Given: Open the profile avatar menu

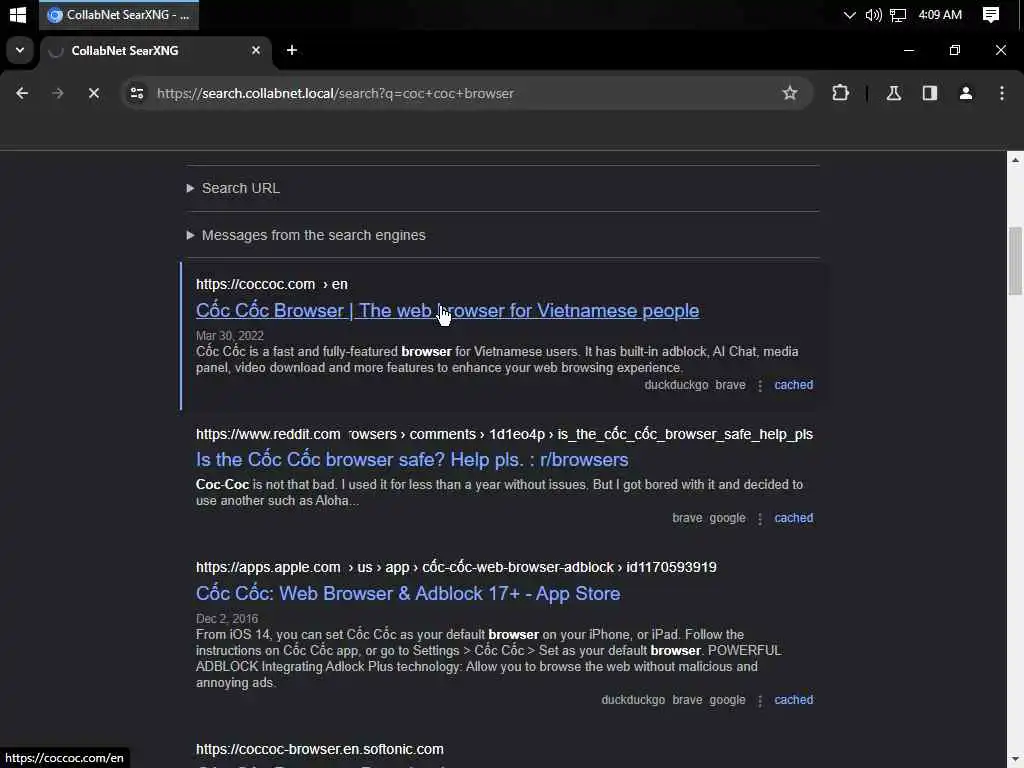Looking at the screenshot, I should pyautogui.click(x=965, y=93).
